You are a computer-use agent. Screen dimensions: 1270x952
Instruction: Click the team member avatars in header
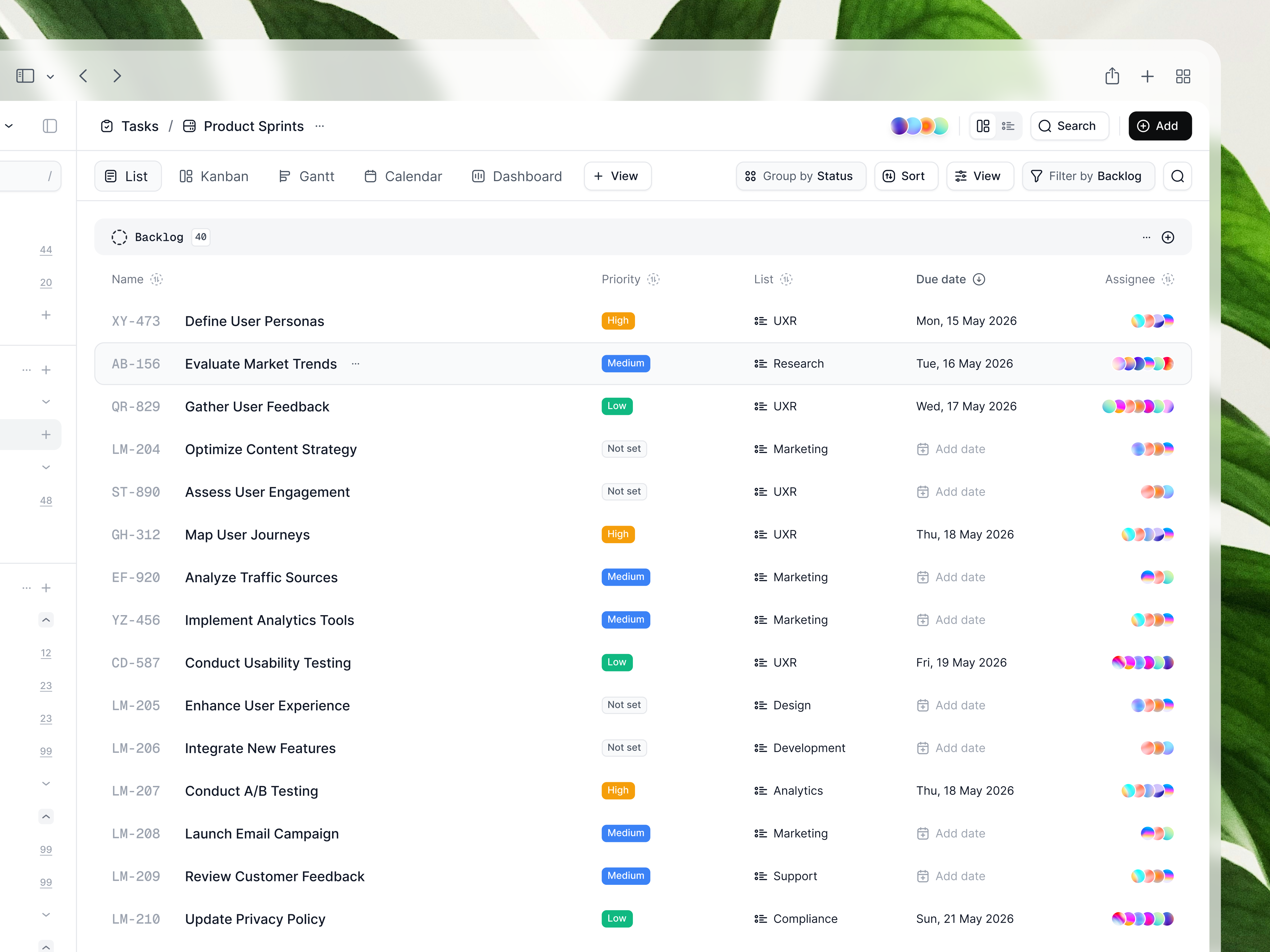point(919,126)
